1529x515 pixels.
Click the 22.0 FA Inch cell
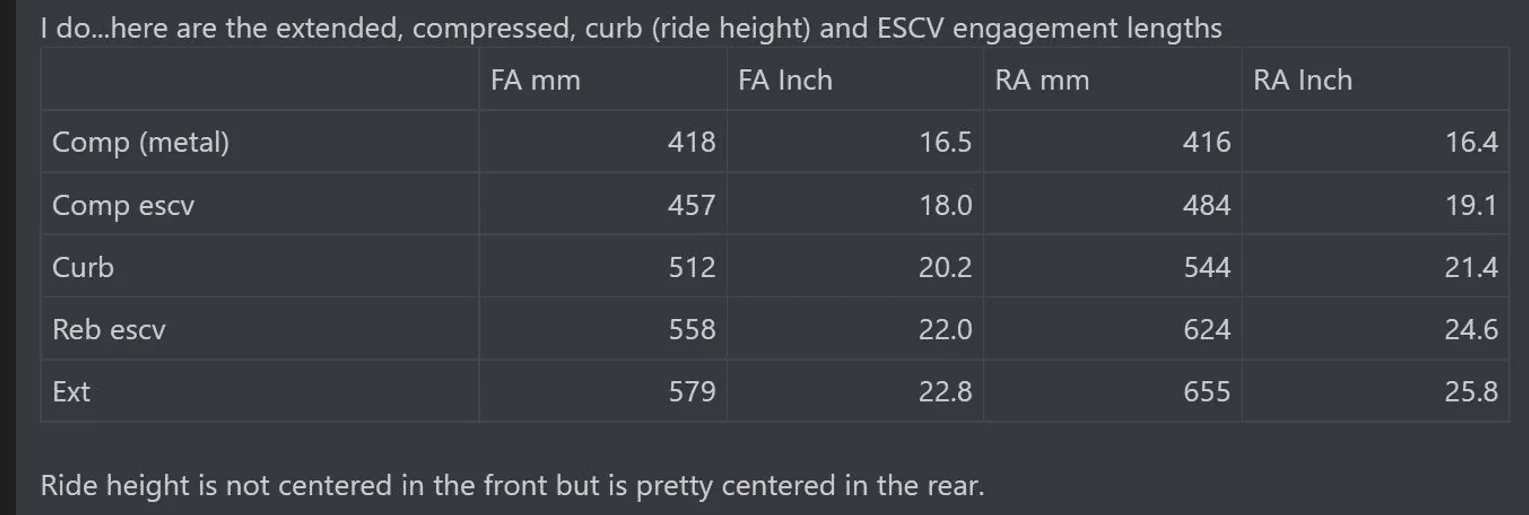coord(945,329)
